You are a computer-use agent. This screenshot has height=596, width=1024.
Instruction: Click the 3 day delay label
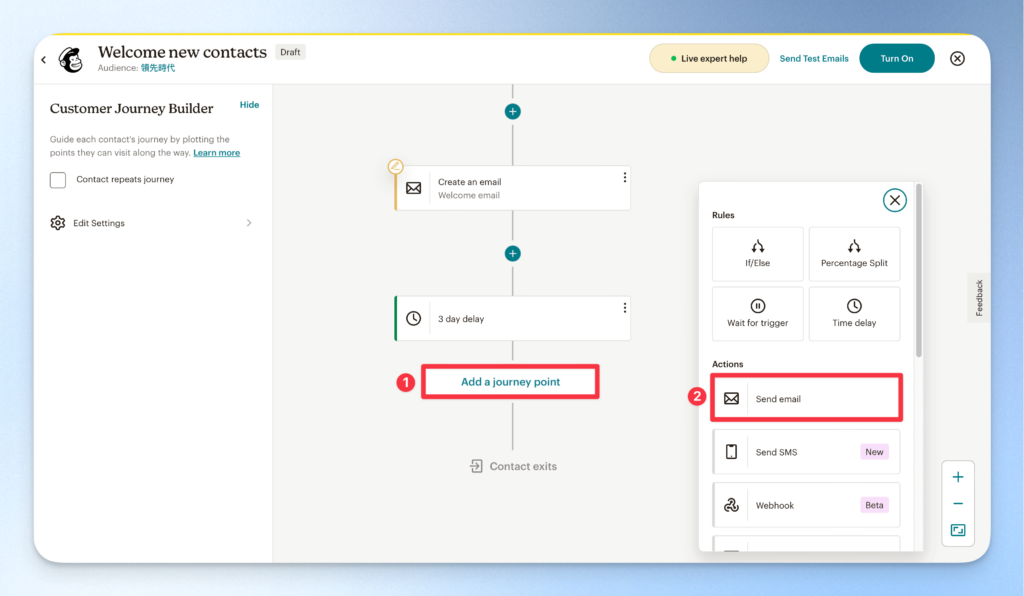460,319
